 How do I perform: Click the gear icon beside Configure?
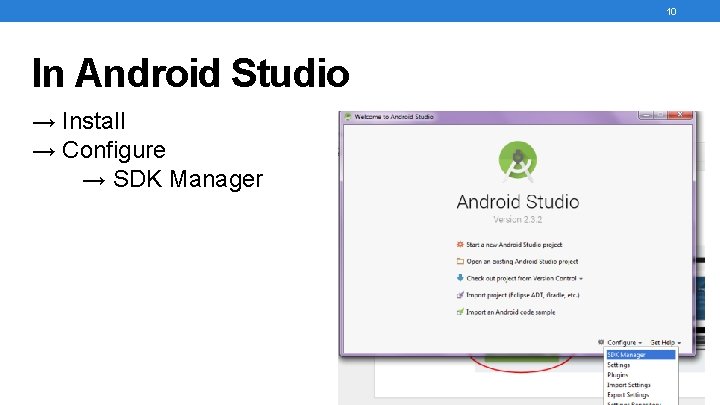pos(601,342)
